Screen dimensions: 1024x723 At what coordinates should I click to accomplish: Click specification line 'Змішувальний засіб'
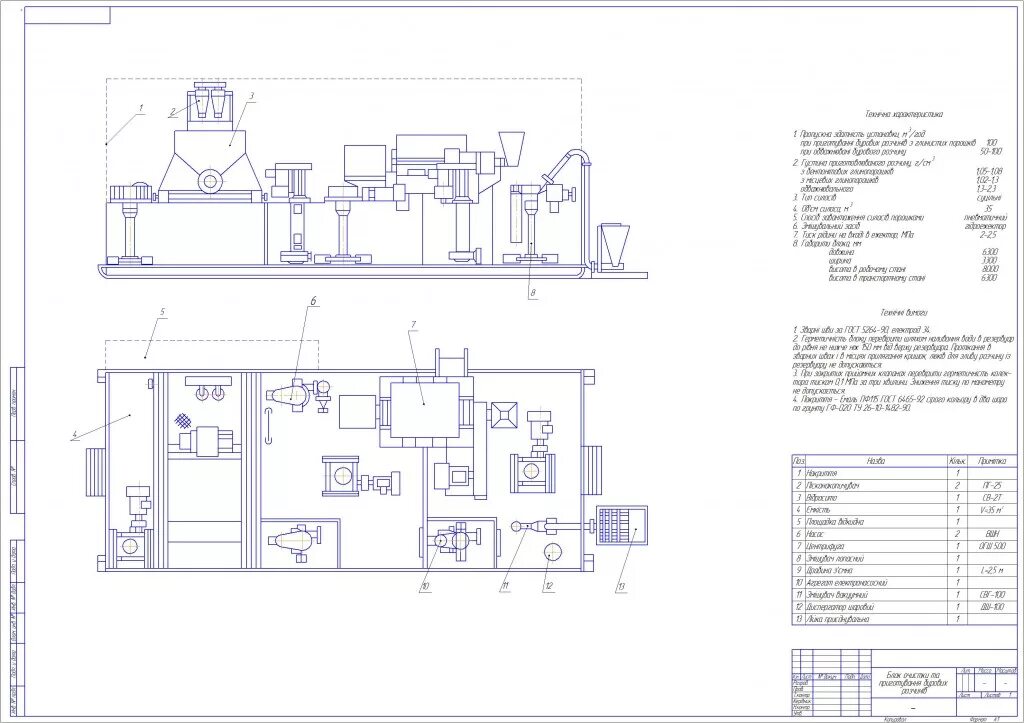pyautogui.click(x=824, y=226)
